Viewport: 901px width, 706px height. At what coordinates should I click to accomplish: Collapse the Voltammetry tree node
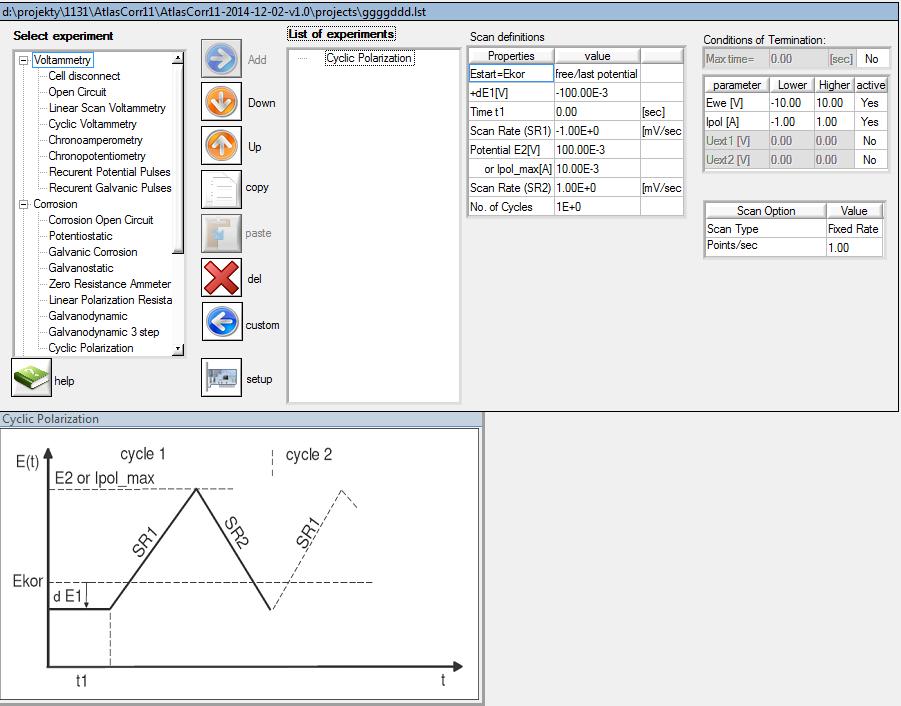coord(24,60)
